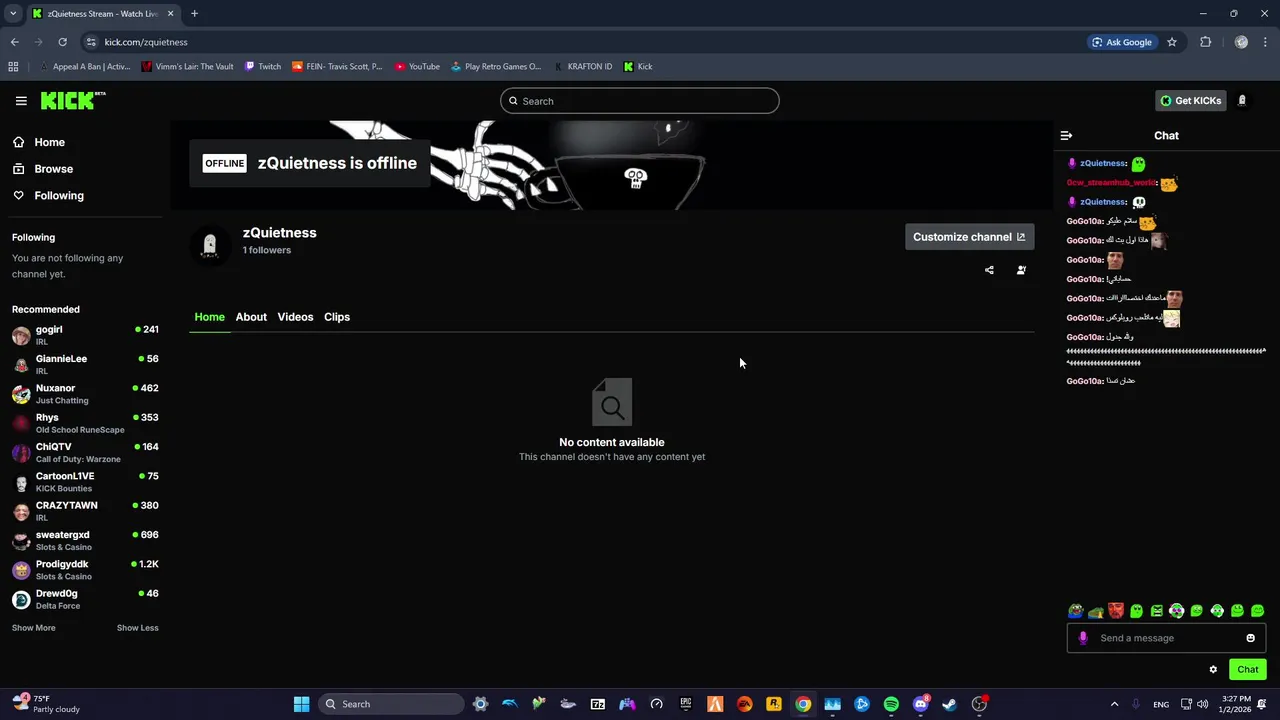The width and height of the screenshot is (1280, 720).
Task: Click Get KICKs button
Action: pyautogui.click(x=1190, y=101)
